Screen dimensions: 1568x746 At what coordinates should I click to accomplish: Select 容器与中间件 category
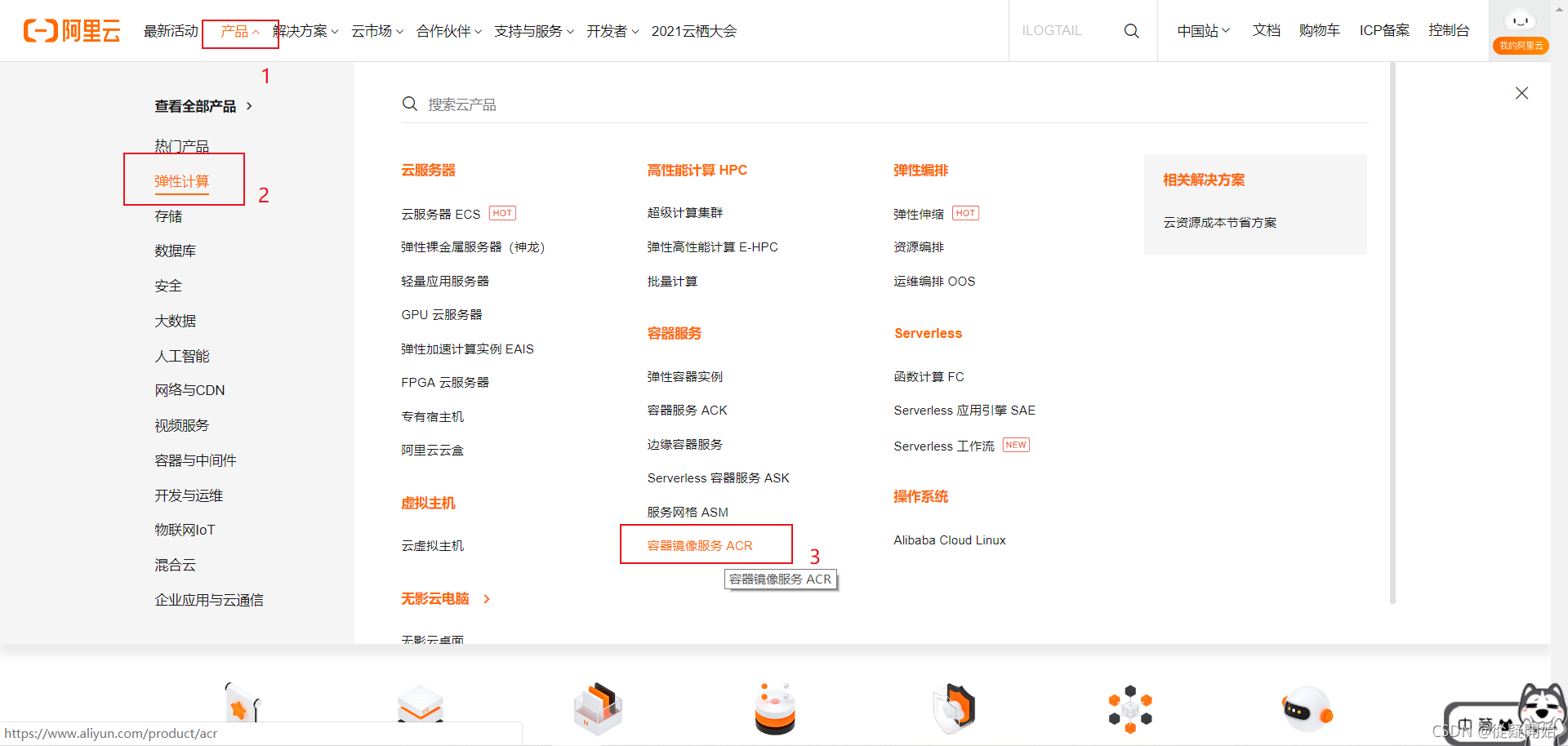[196, 460]
